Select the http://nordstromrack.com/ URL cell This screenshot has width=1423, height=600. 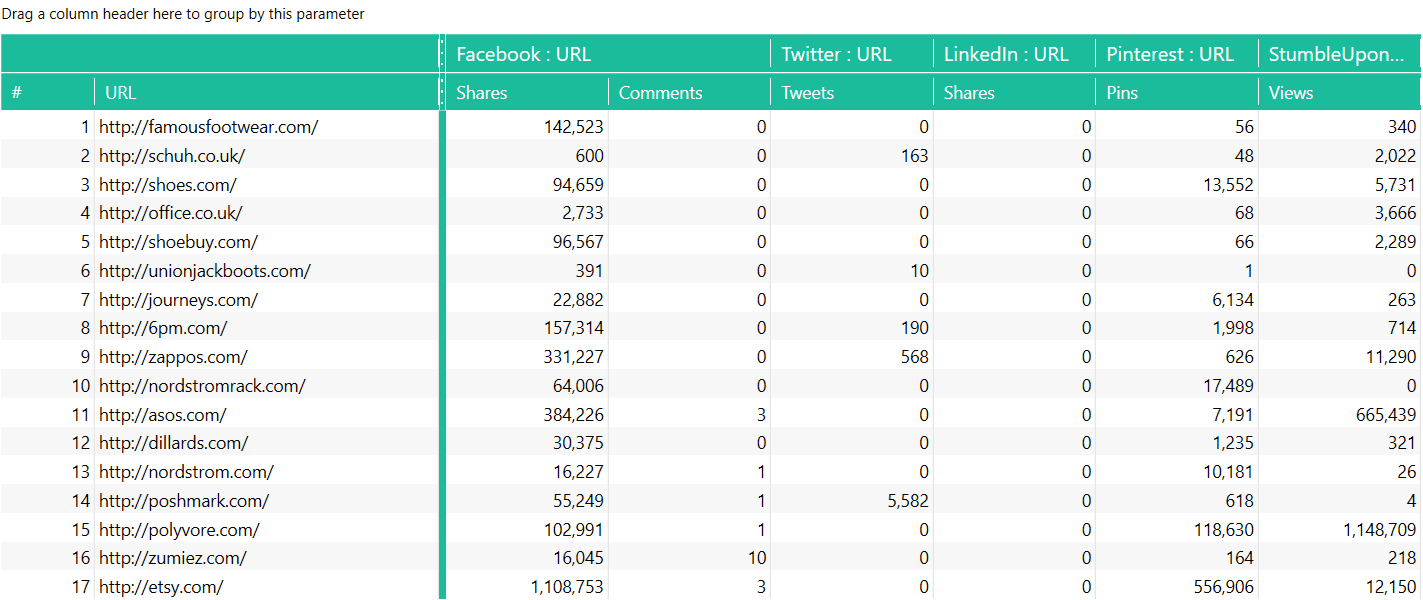[266, 386]
